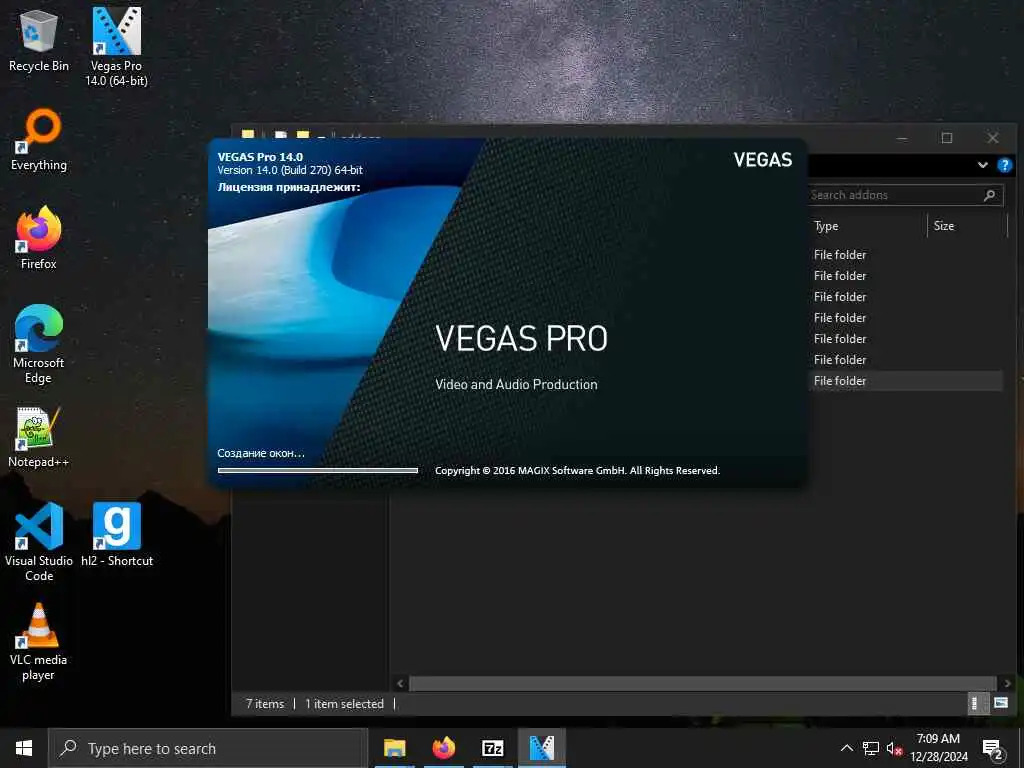
Task: Sort by the Type column header
Action: tap(867, 226)
